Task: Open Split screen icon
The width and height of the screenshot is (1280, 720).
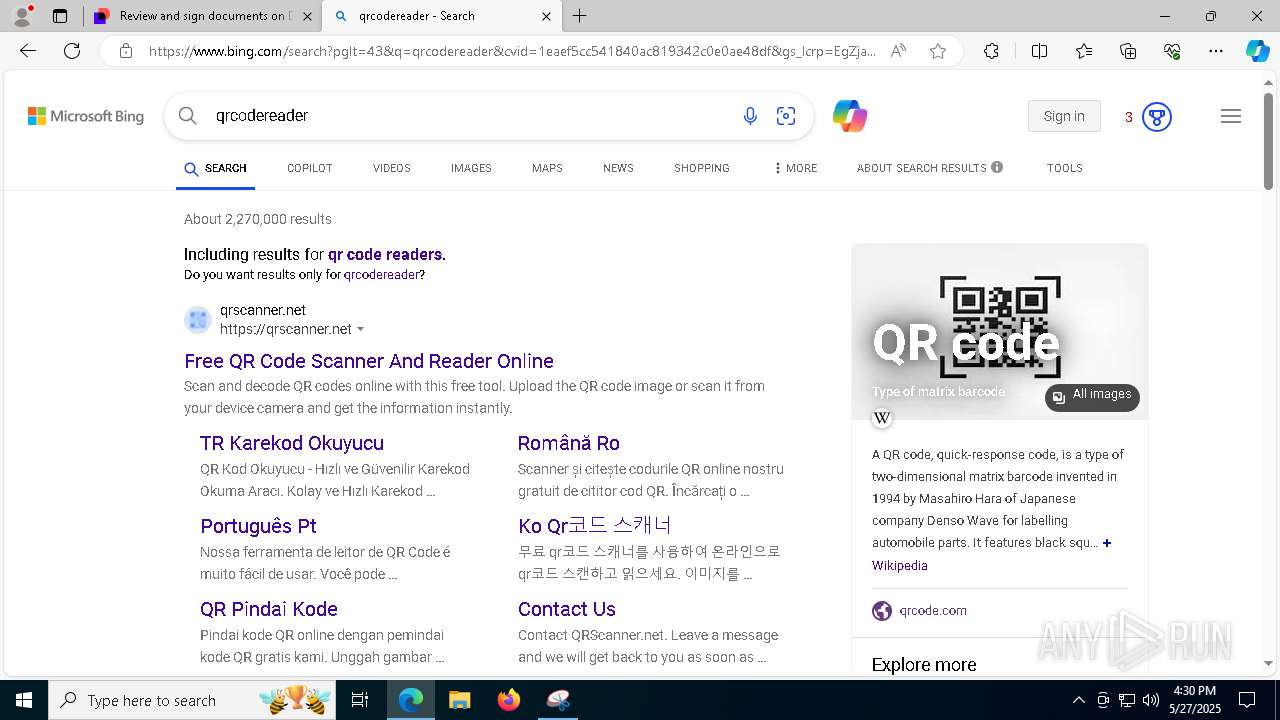Action: pos(1039,51)
